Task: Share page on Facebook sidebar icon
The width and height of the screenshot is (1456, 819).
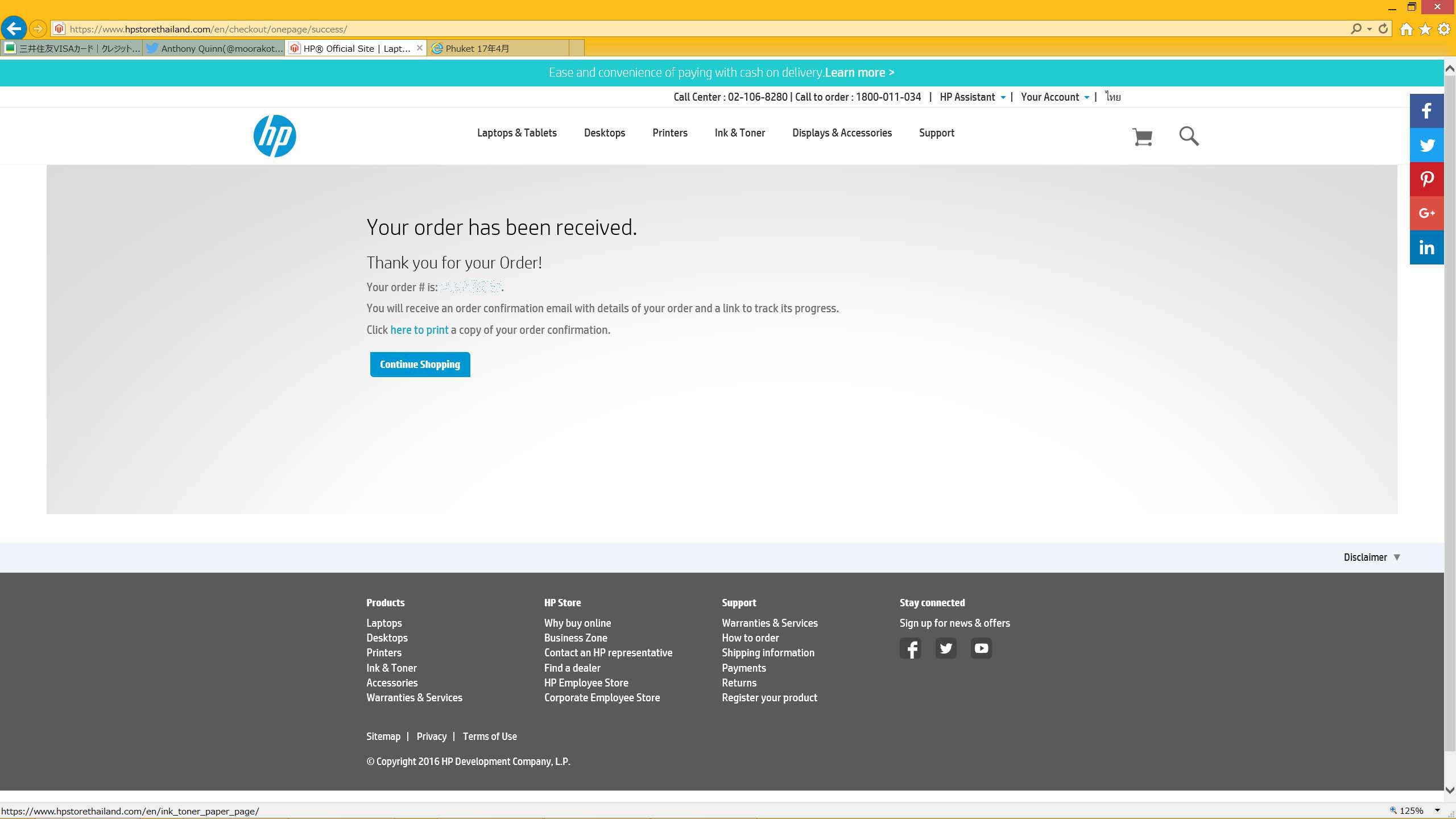Action: point(1426,111)
